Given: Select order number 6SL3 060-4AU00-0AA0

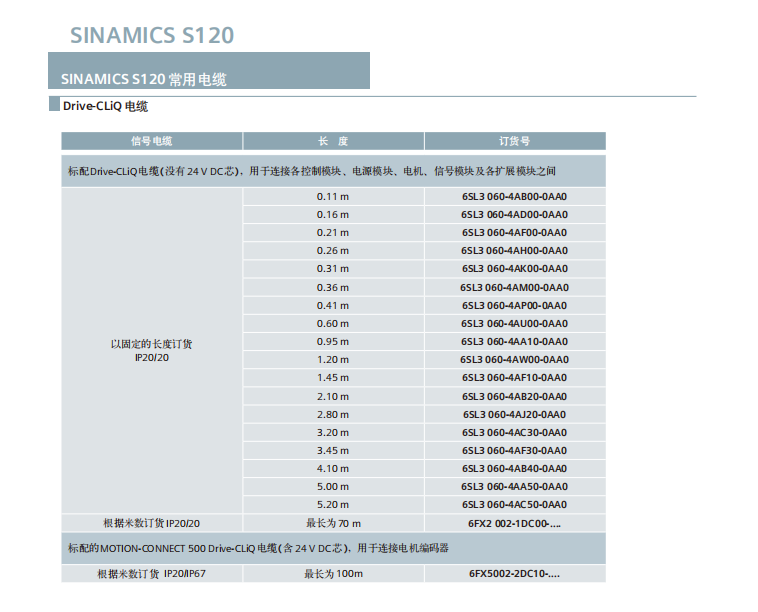Looking at the screenshot, I should (x=515, y=323).
